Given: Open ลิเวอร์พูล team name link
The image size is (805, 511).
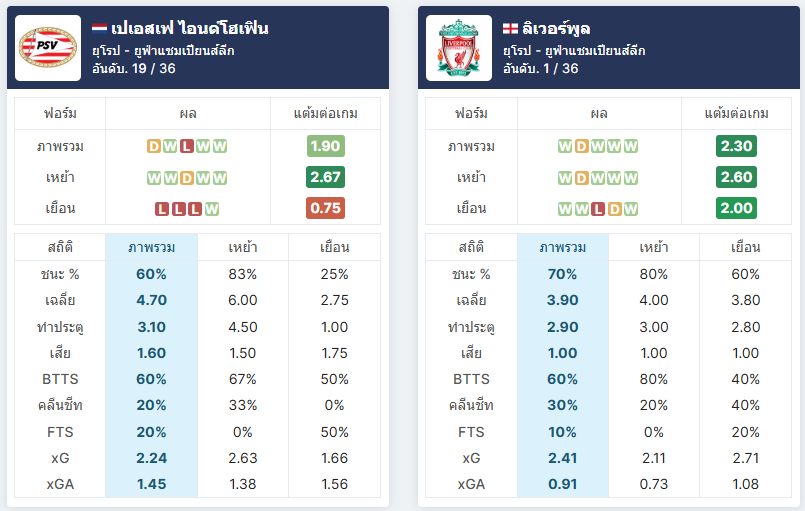Looking at the screenshot, I should tap(556, 28).
